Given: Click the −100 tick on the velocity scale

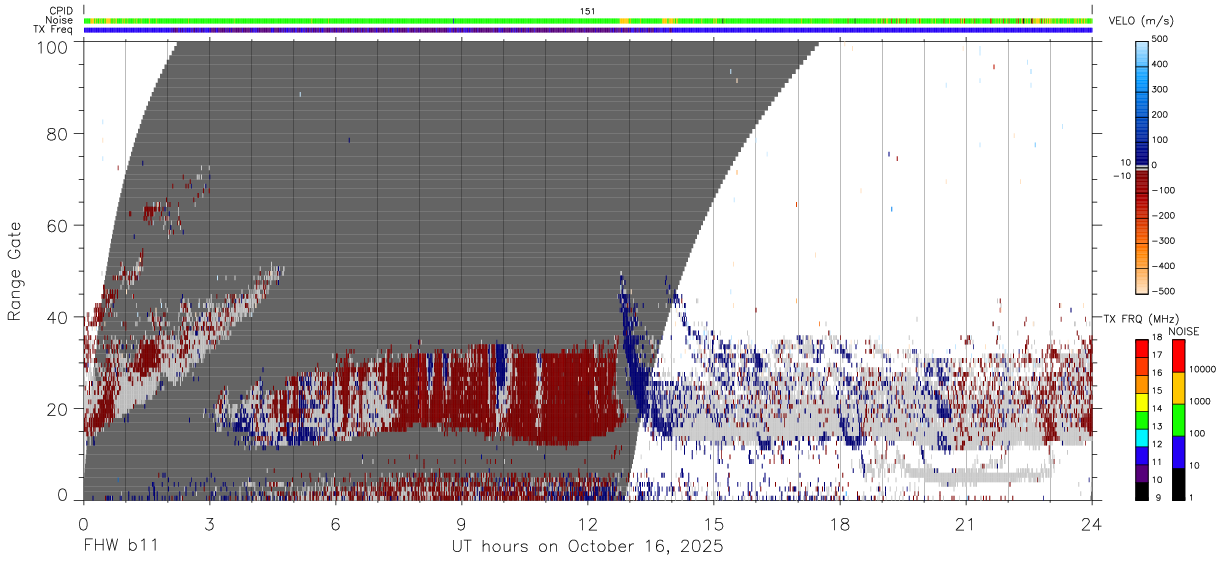Looking at the screenshot, I should (1166, 190).
